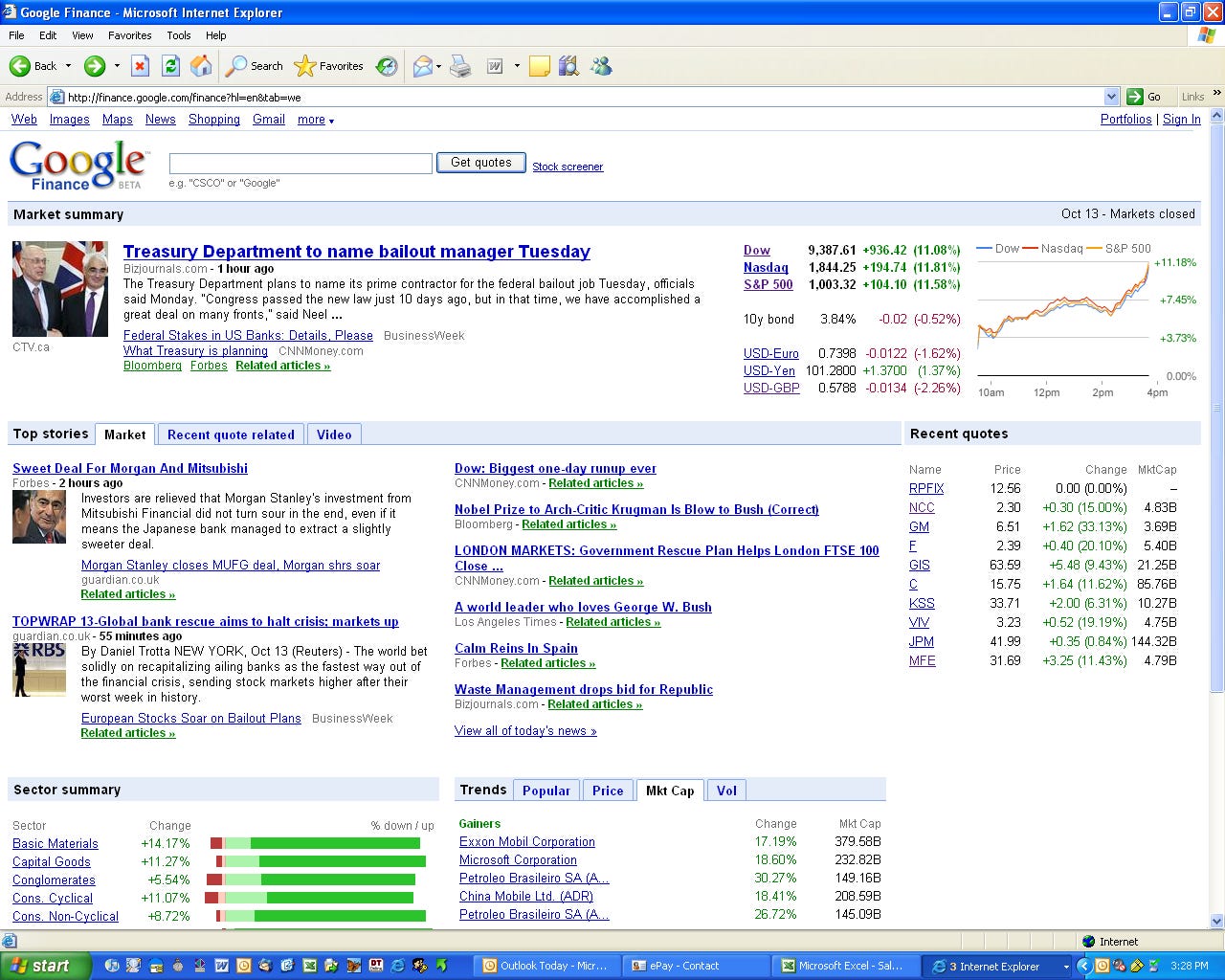1225x980 pixels.
Task: Click the Mail envelope toolbar icon
Action: tap(422, 66)
